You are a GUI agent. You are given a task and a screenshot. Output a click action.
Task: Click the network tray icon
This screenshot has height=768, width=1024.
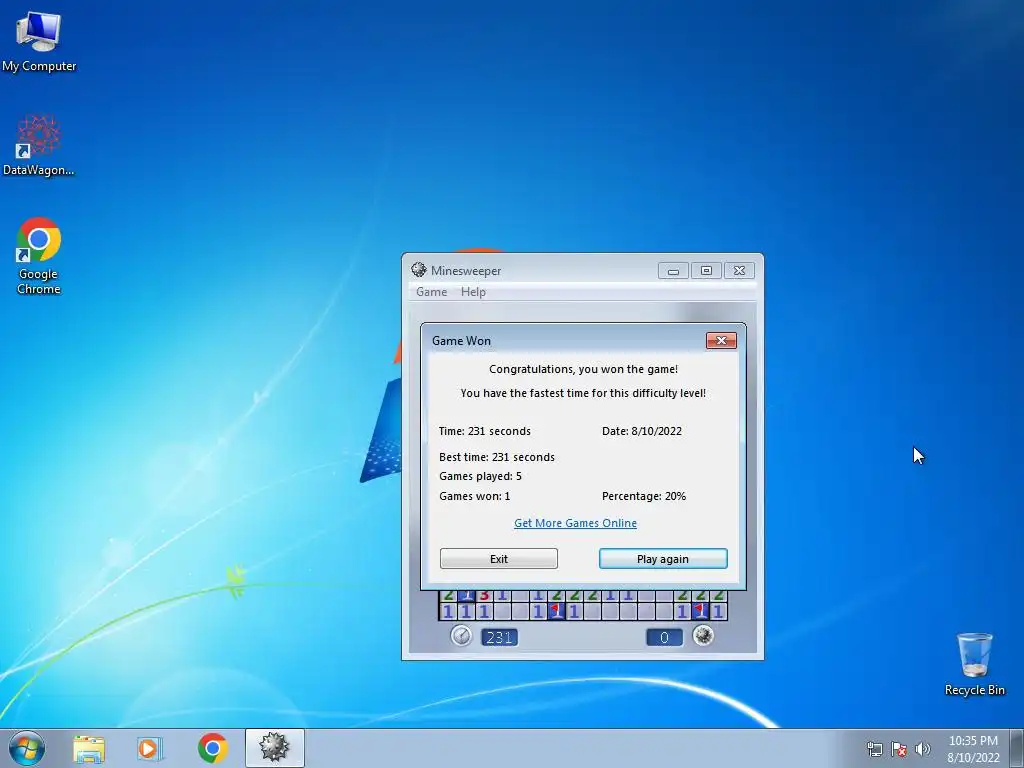pyautogui.click(x=874, y=749)
